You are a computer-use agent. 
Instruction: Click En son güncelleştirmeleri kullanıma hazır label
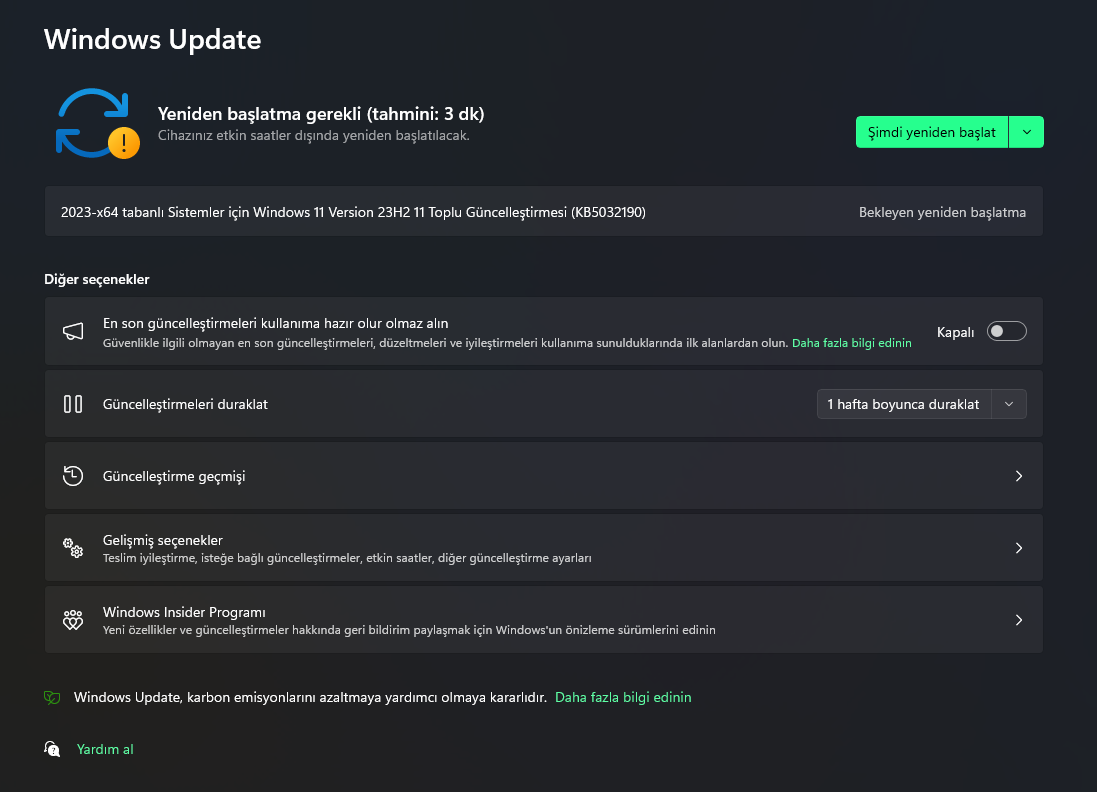276,323
